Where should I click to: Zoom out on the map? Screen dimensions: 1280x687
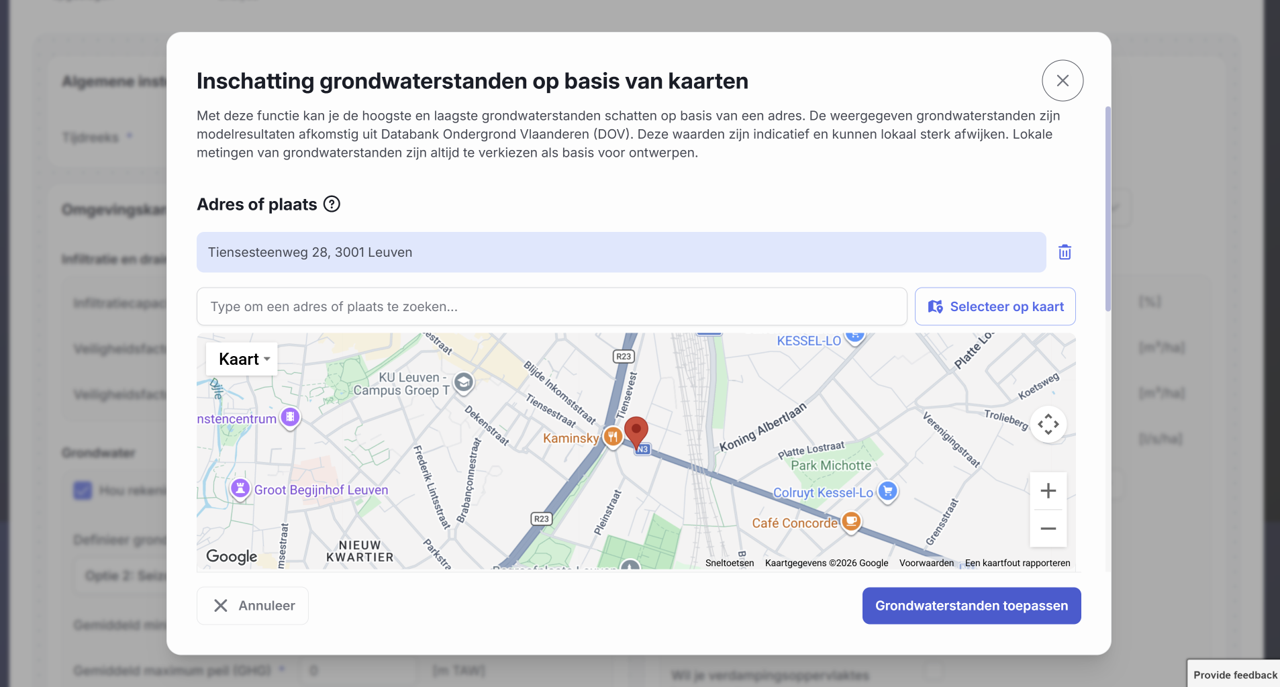[x=1048, y=528]
